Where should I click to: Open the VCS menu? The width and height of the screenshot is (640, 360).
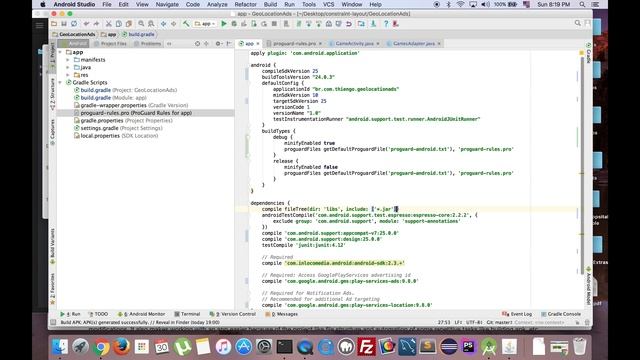click(329, 4)
